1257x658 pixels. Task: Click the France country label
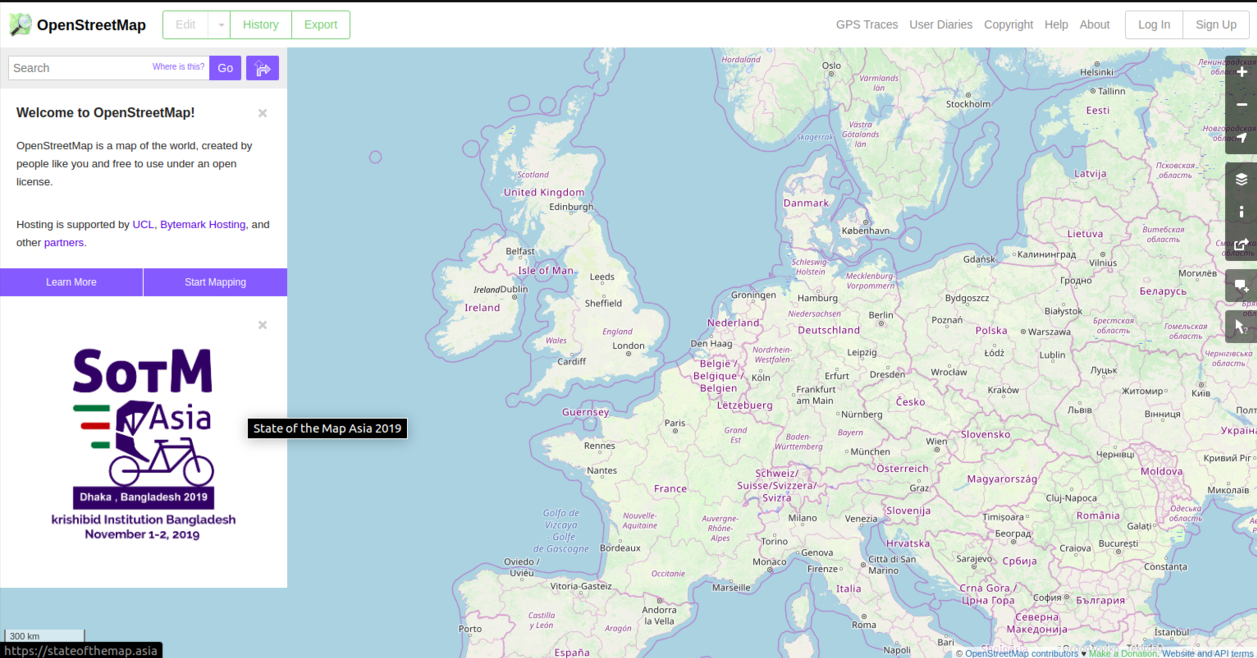coord(670,489)
